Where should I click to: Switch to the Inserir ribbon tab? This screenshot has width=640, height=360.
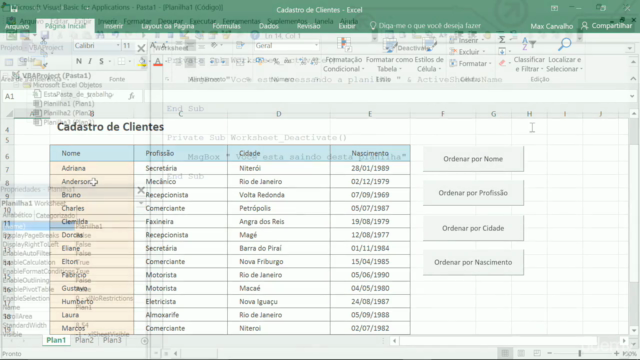pyautogui.click(x=113, y=26)
